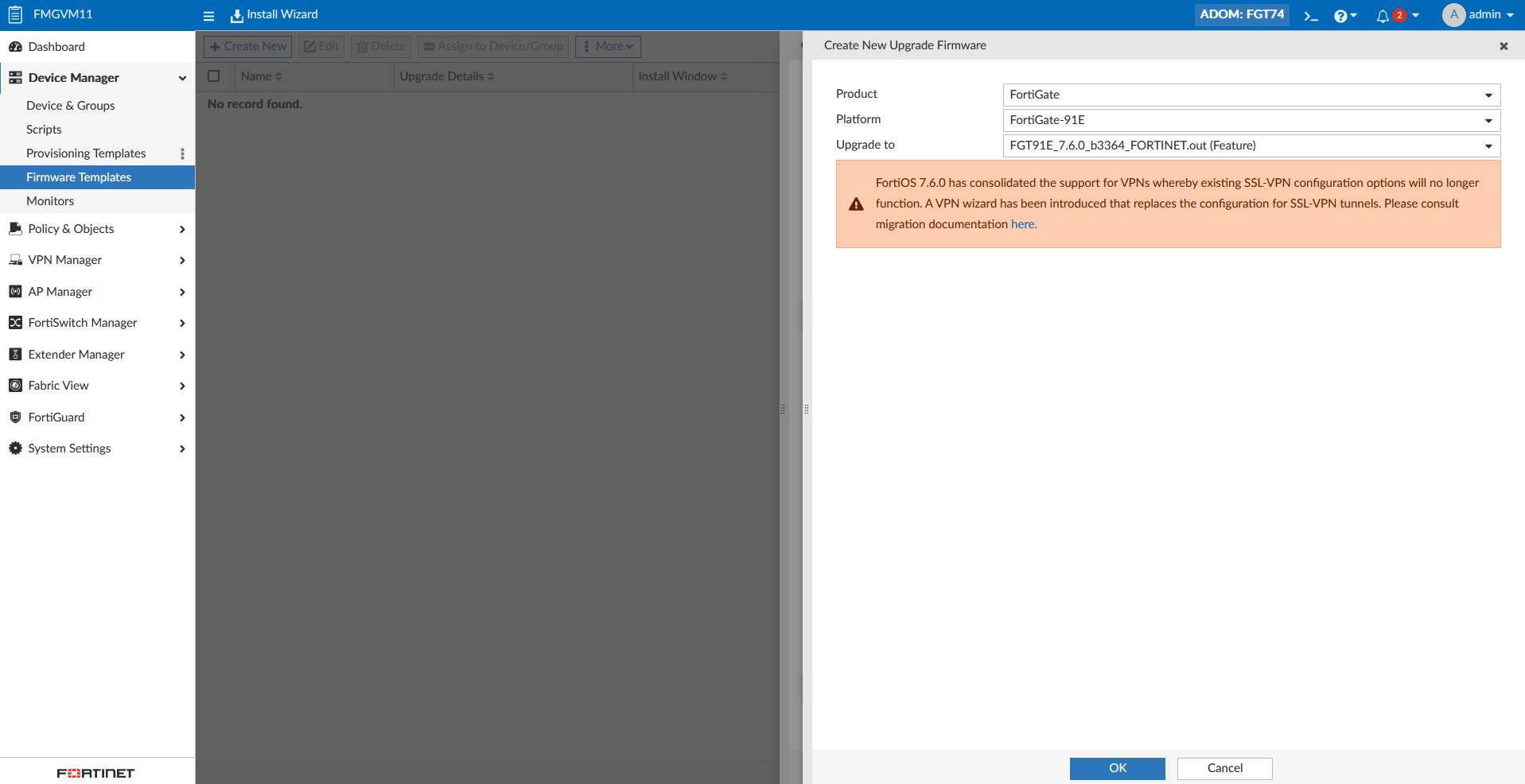Open the migration documentation here link

pyautogui.click(x=1023, y=224)
